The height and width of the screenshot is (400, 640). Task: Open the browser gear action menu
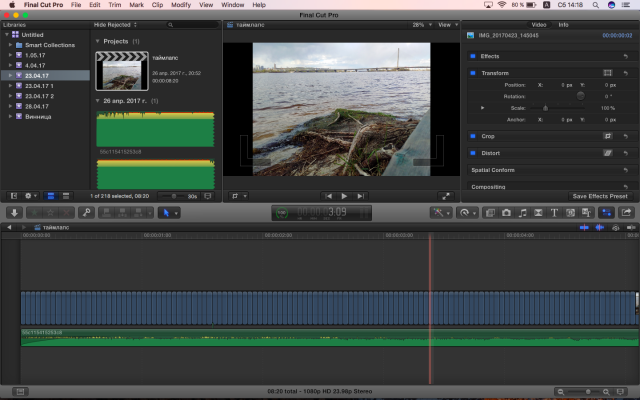[31, 196]
